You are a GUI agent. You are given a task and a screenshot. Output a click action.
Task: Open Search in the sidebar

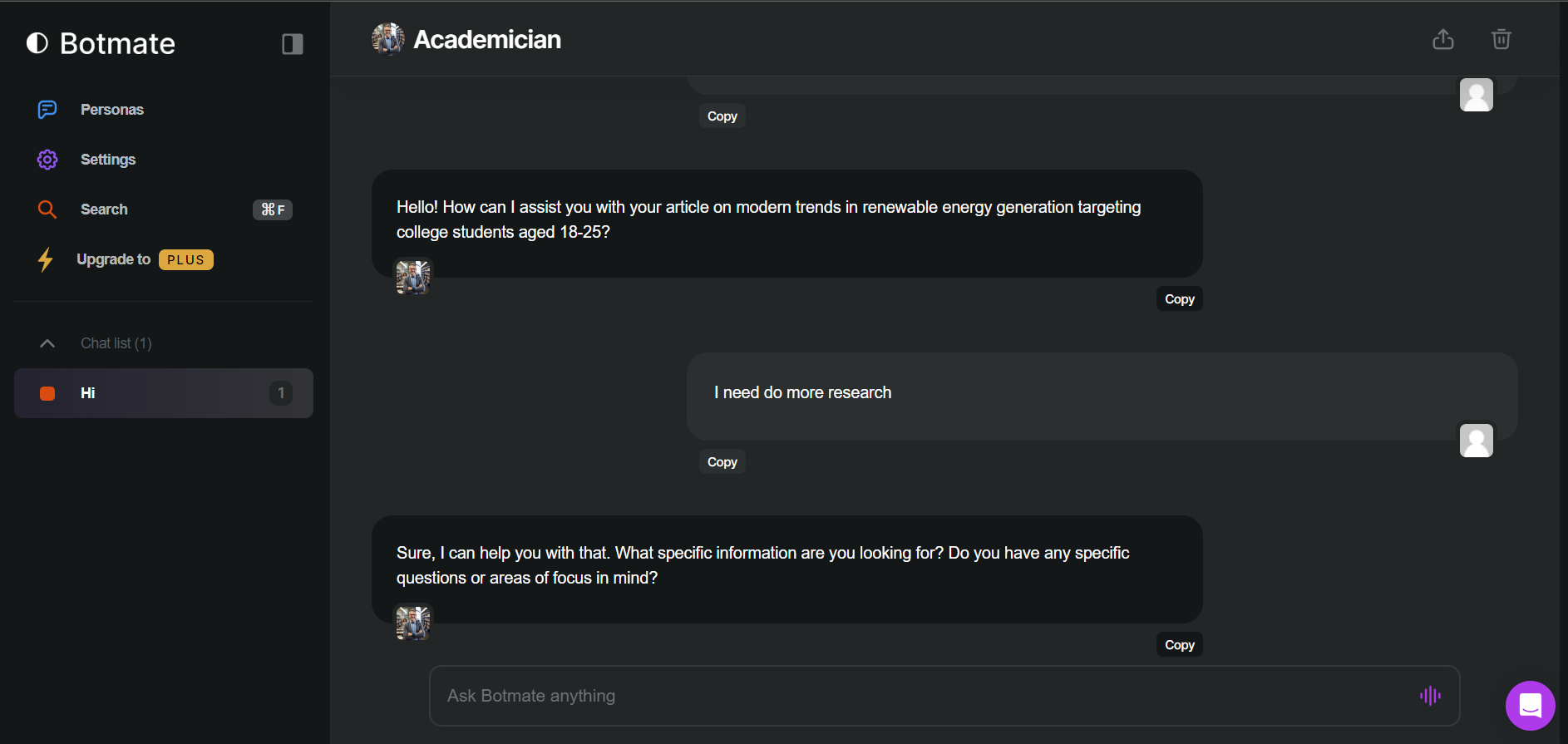pyautogui.click(x=104, y=209)
